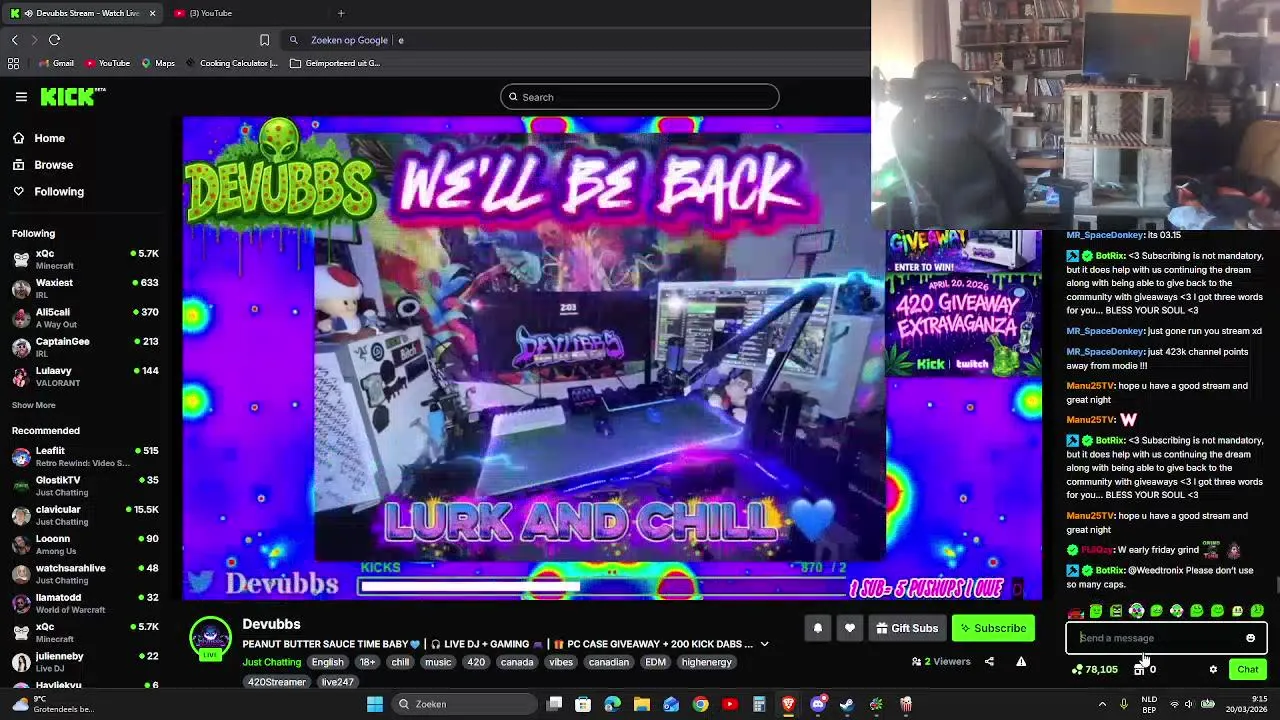Open chat settings gear
The image size is (1280, 720).
tap(1213, 669)
